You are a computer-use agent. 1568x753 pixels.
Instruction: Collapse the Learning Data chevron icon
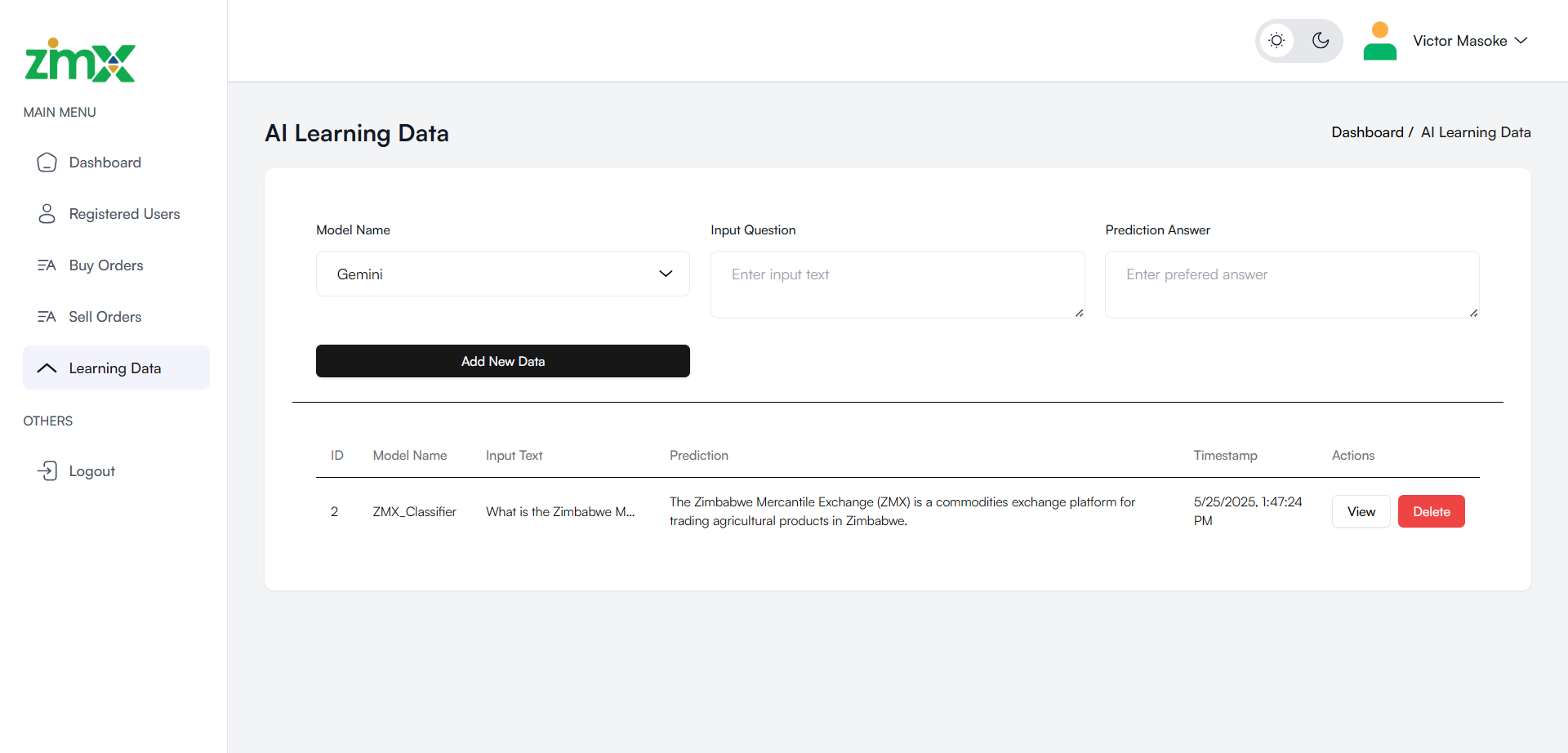tap(47, 368)
